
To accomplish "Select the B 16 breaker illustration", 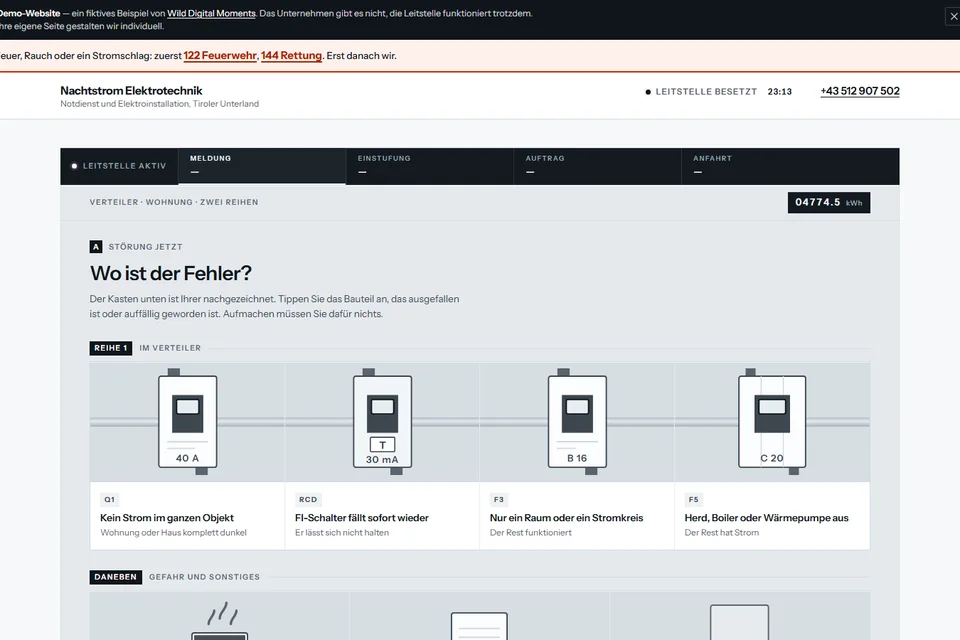I will pyautogui.click(x=577, y=421).
